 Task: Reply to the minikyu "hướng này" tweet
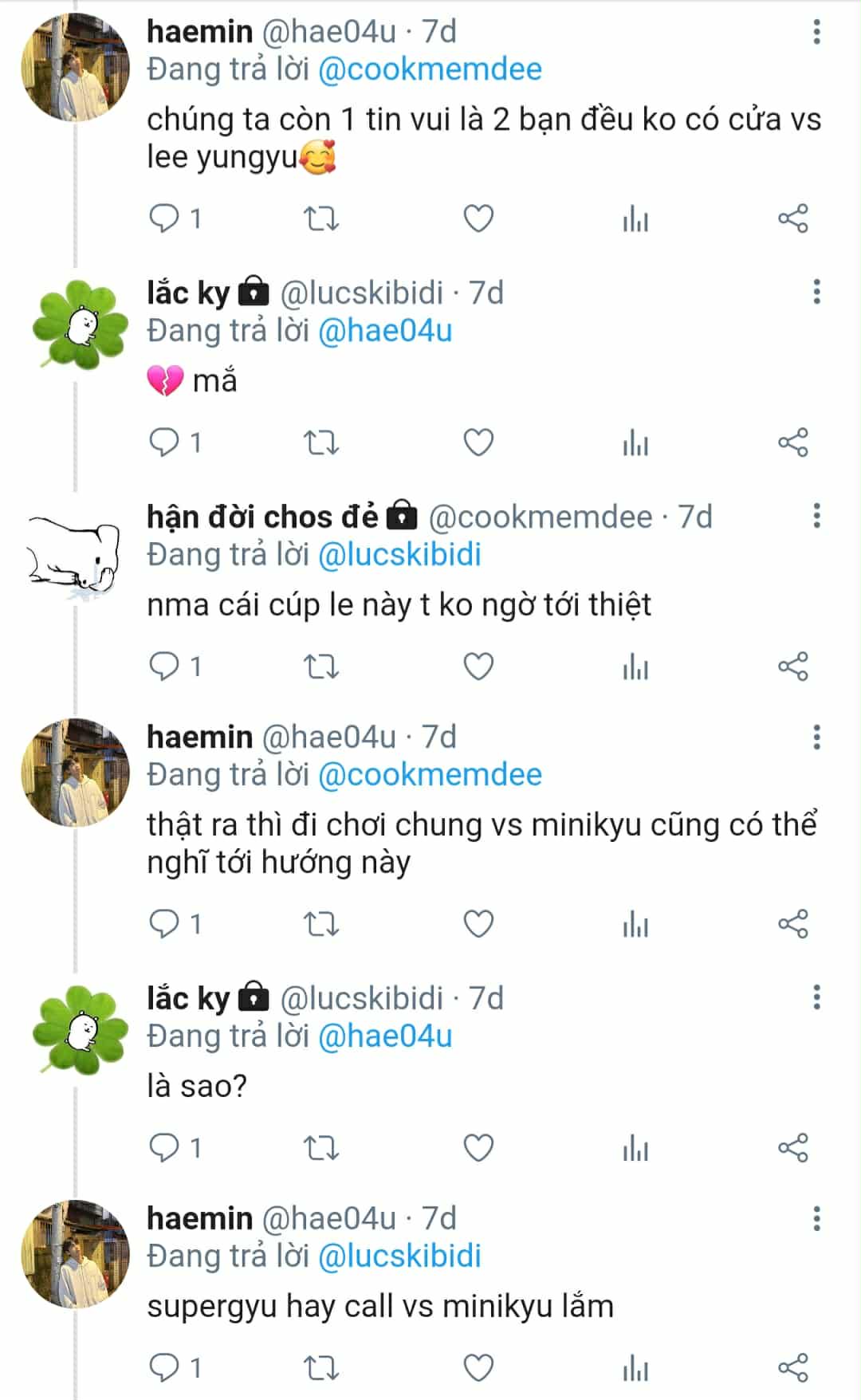(x=165, y=924)
